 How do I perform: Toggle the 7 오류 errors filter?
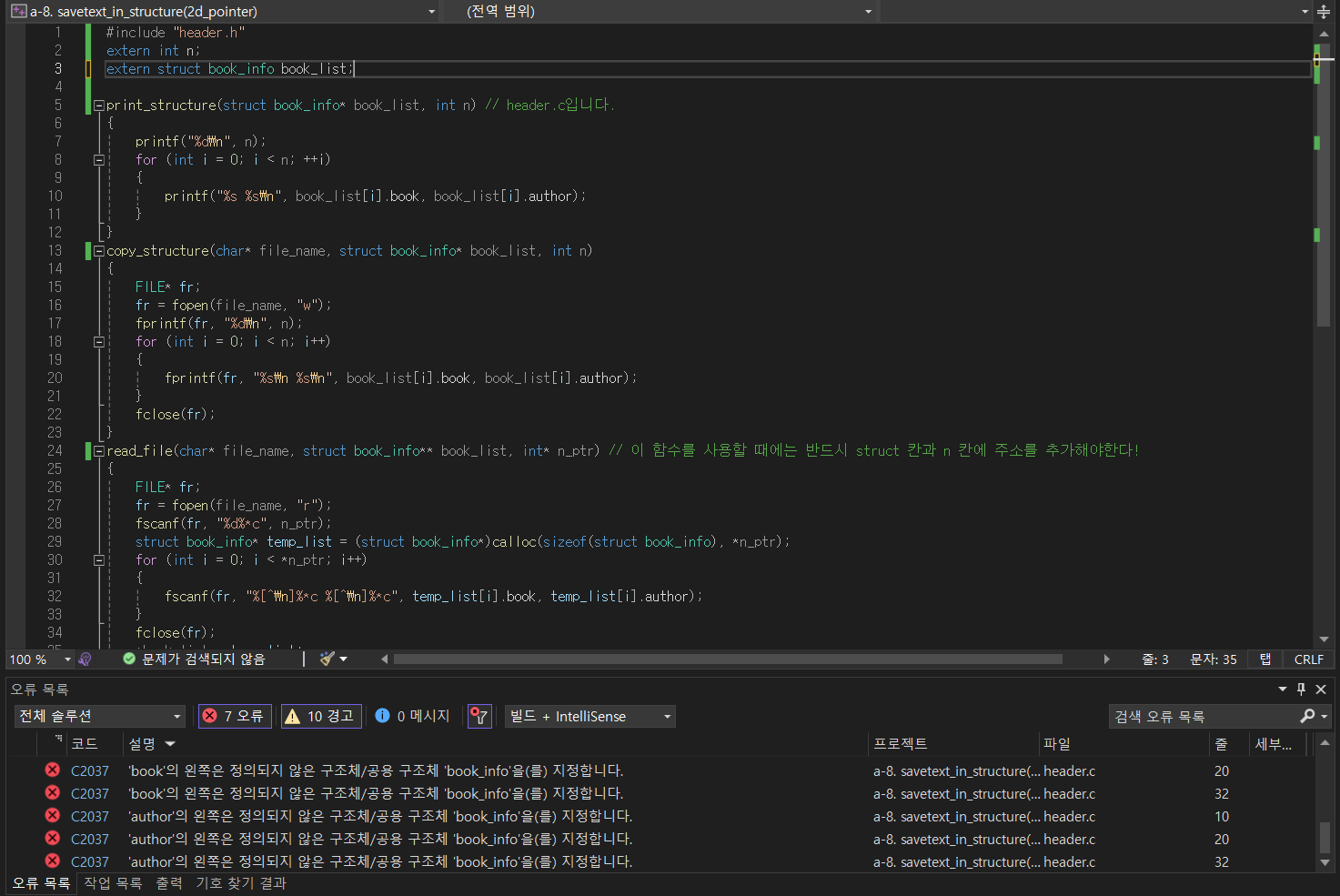[235, 717]
